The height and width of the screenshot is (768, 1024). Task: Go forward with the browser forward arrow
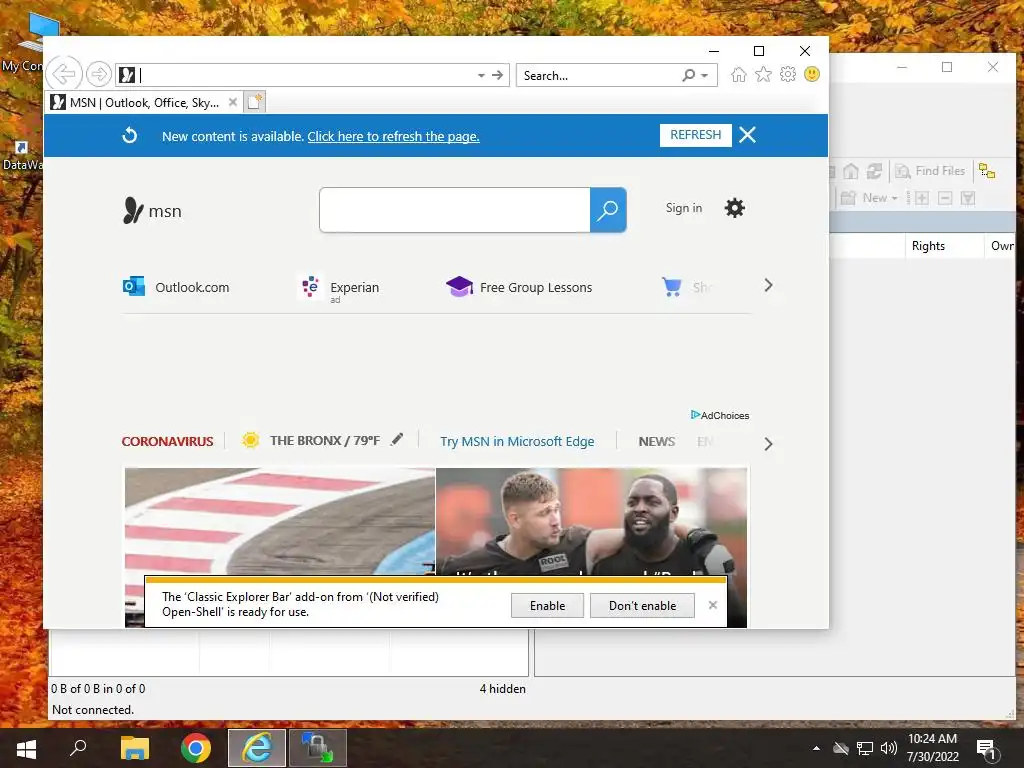pos(99,74)
